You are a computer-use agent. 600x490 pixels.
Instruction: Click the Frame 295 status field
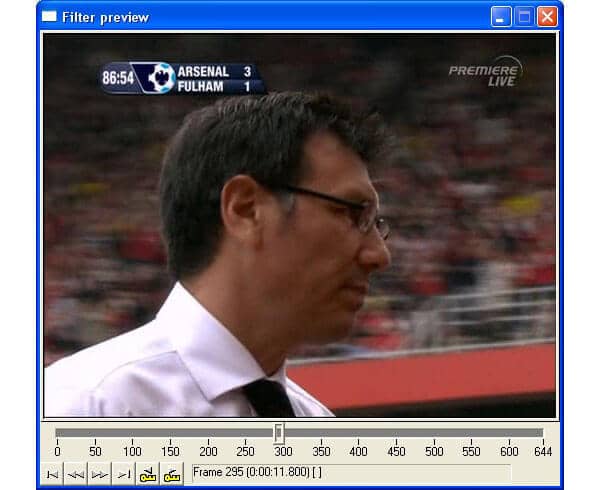pos(350,472)
